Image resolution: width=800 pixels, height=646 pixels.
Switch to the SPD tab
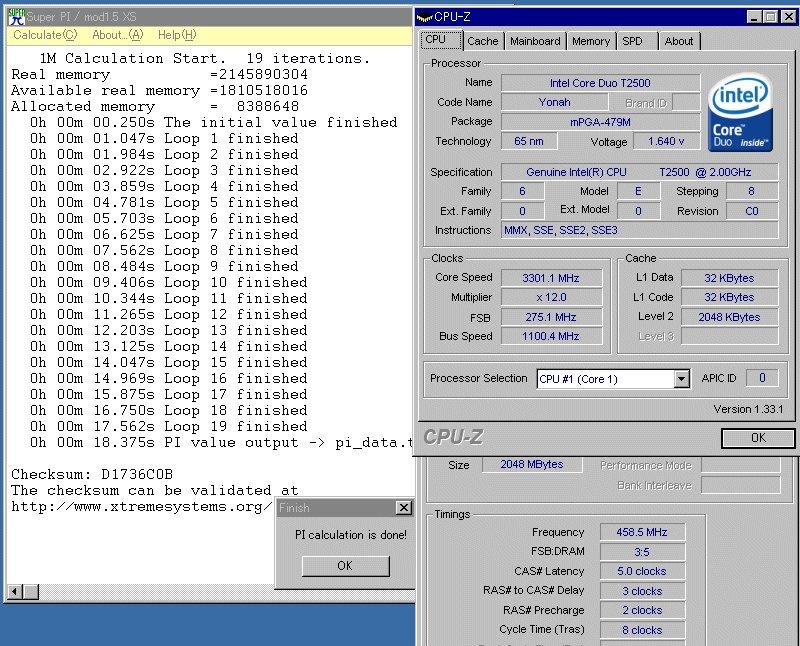637,41
